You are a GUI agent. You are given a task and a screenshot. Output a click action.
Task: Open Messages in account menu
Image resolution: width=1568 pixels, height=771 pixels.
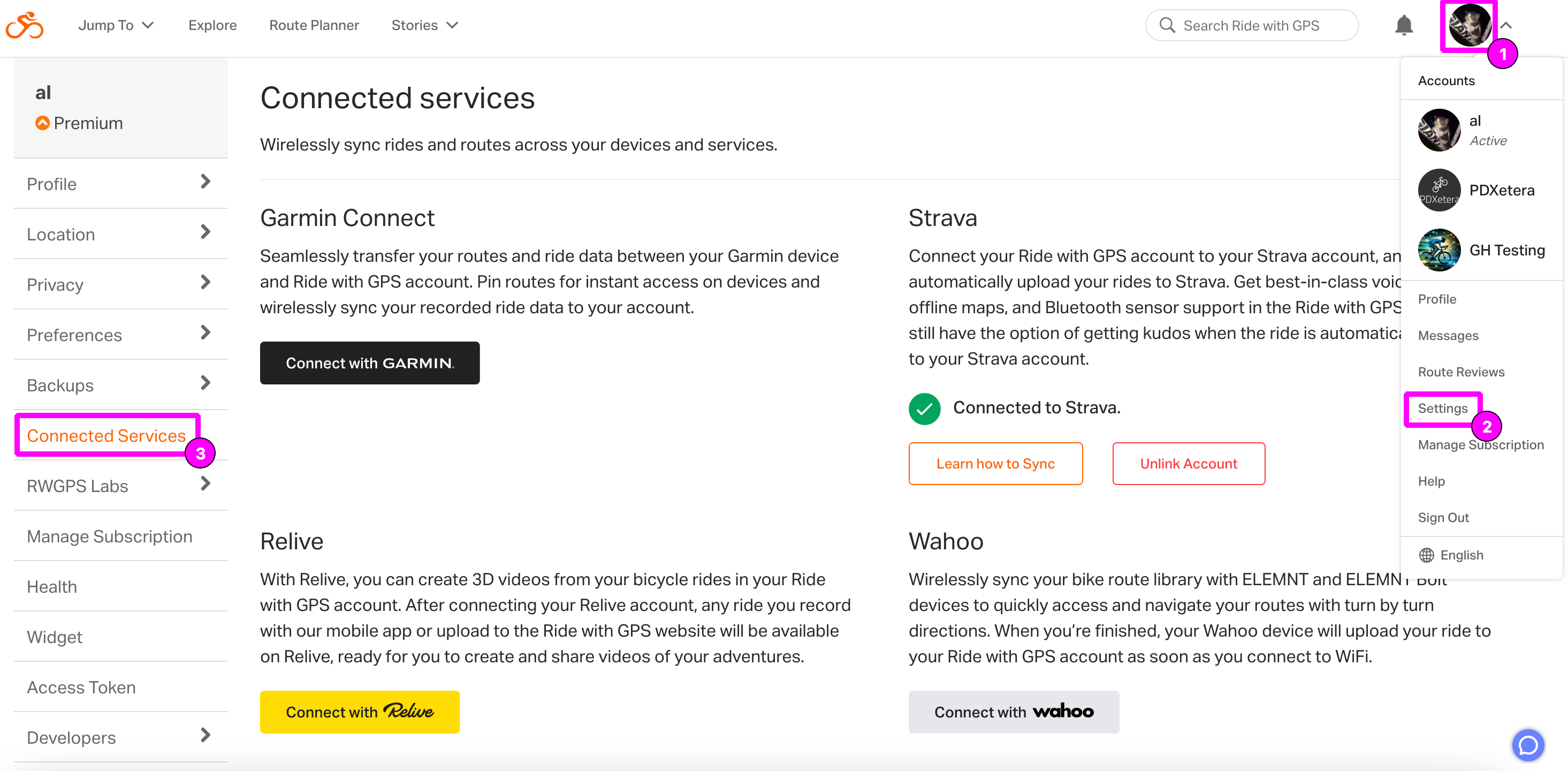[x=1448, y=336]
